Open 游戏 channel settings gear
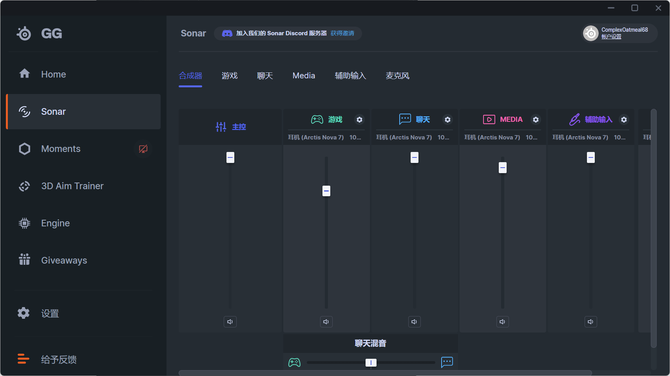Screen dimensions: 670x376 [x=359, y=120]
